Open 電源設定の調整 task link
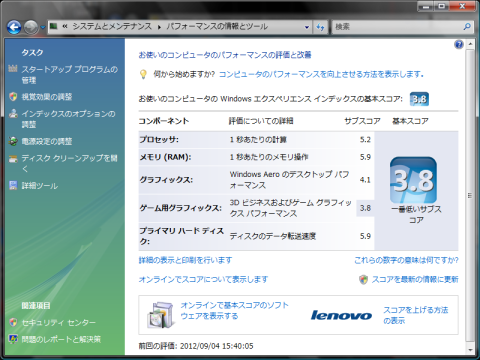 point(47,141)
